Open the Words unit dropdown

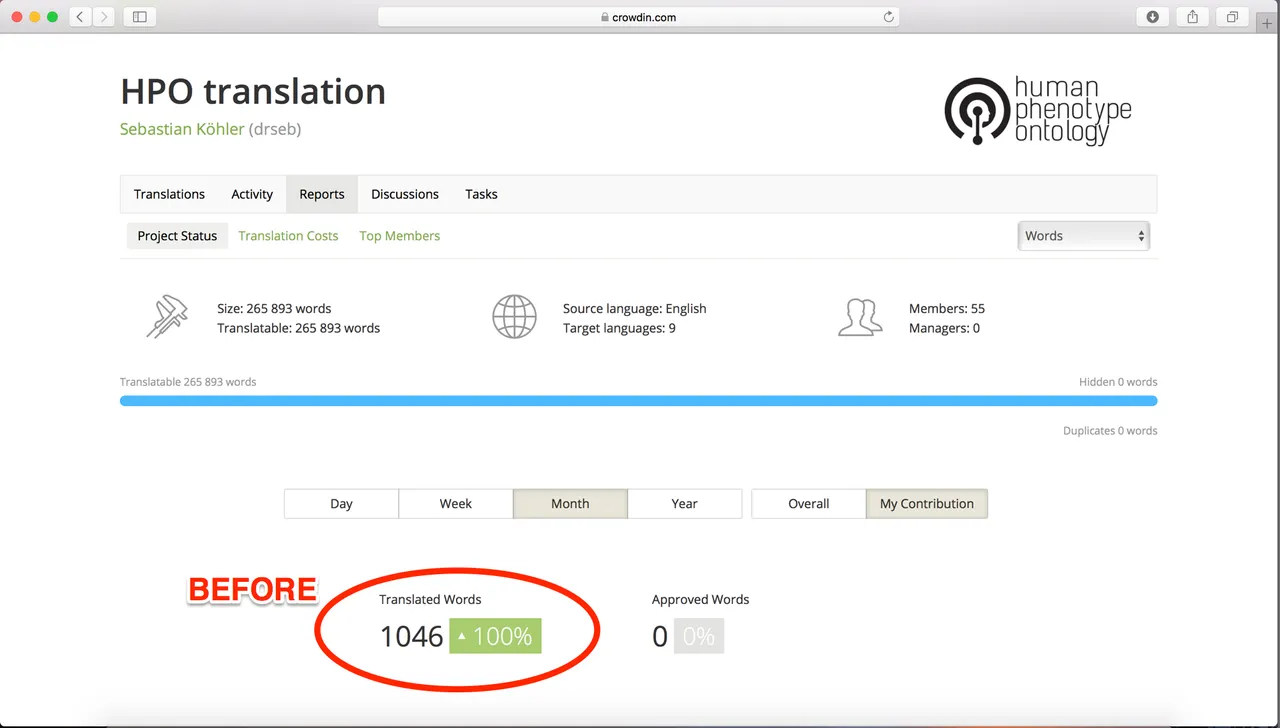click(x=1084, y=236)
